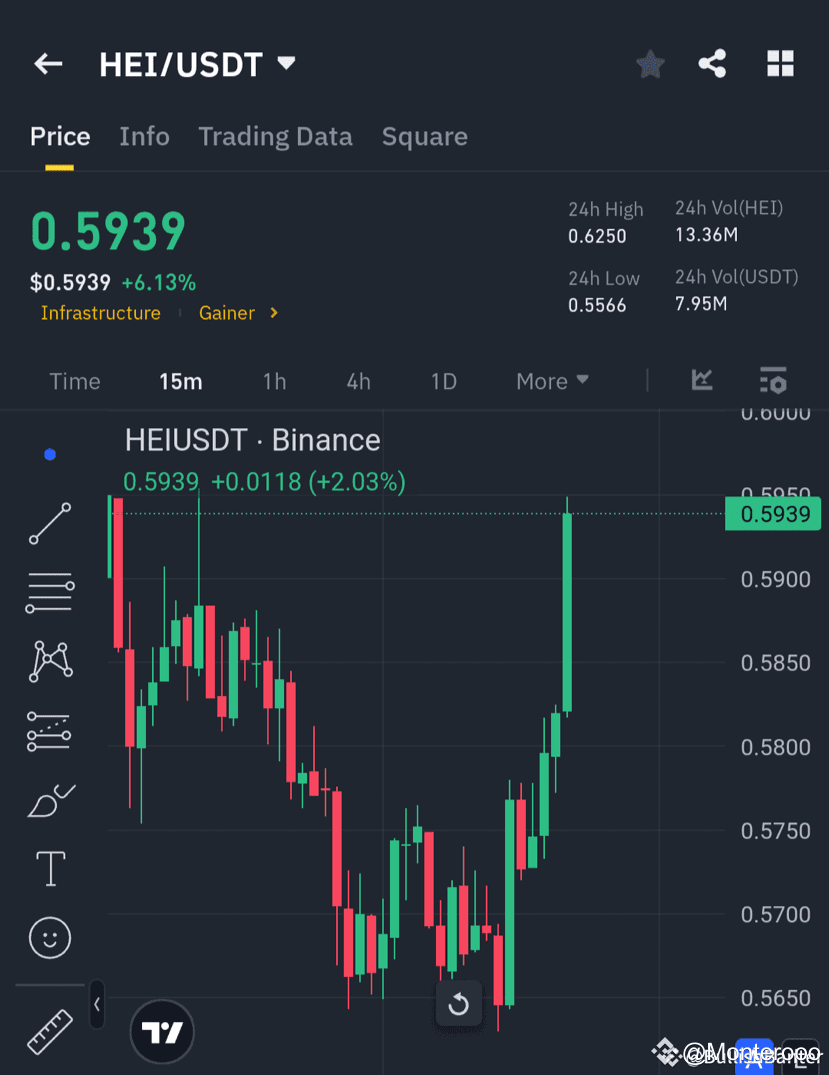Select the forecasting drawing tool
The width and height of the screenshot is (829, 1075).
tap(50, 730)
